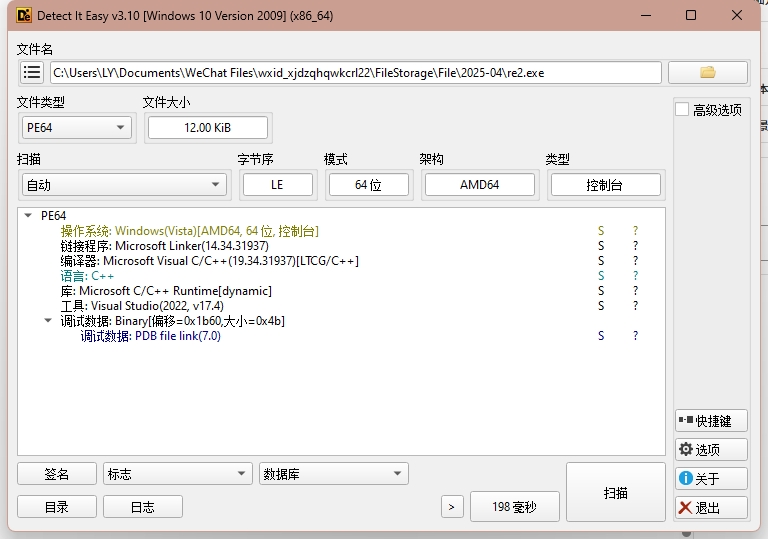Click 退出 exit button
Screen dimensions: 768x539
(711, 508)
